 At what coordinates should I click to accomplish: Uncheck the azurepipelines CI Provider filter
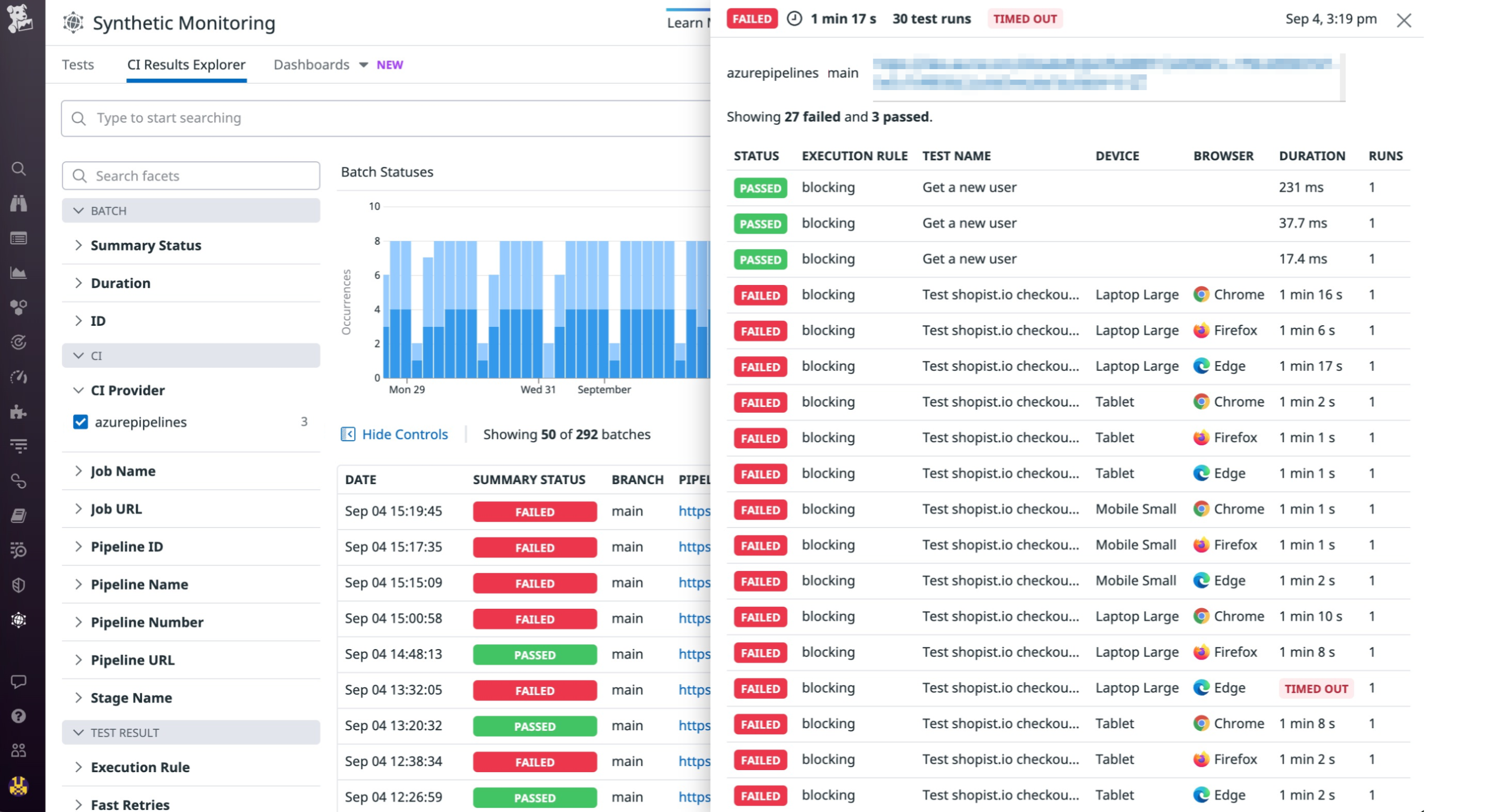(x=81, y=422)
